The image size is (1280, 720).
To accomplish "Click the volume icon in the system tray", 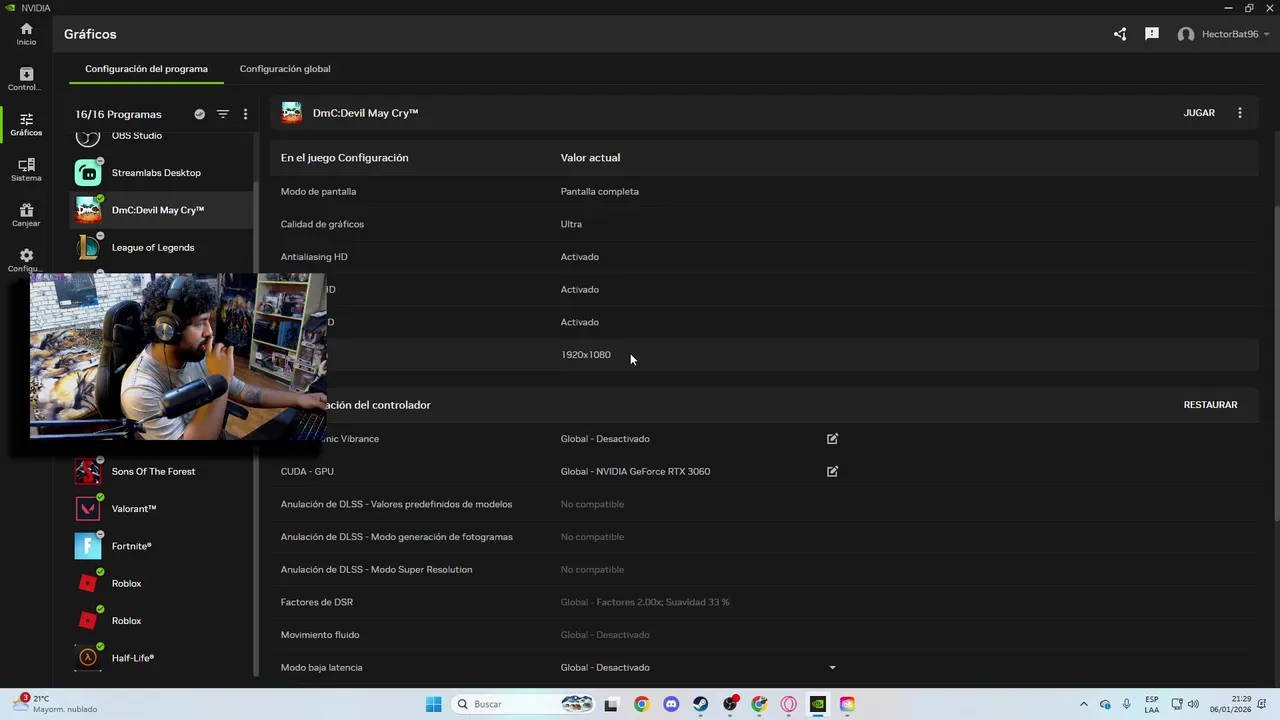I will click(x=1193, y=704).
